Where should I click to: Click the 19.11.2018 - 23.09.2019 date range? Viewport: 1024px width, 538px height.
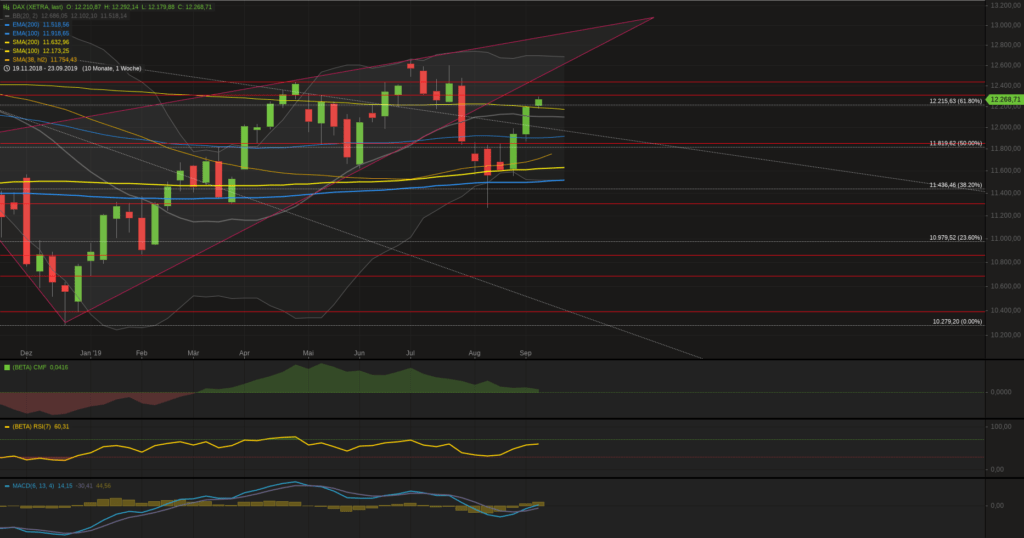(44, 69)
